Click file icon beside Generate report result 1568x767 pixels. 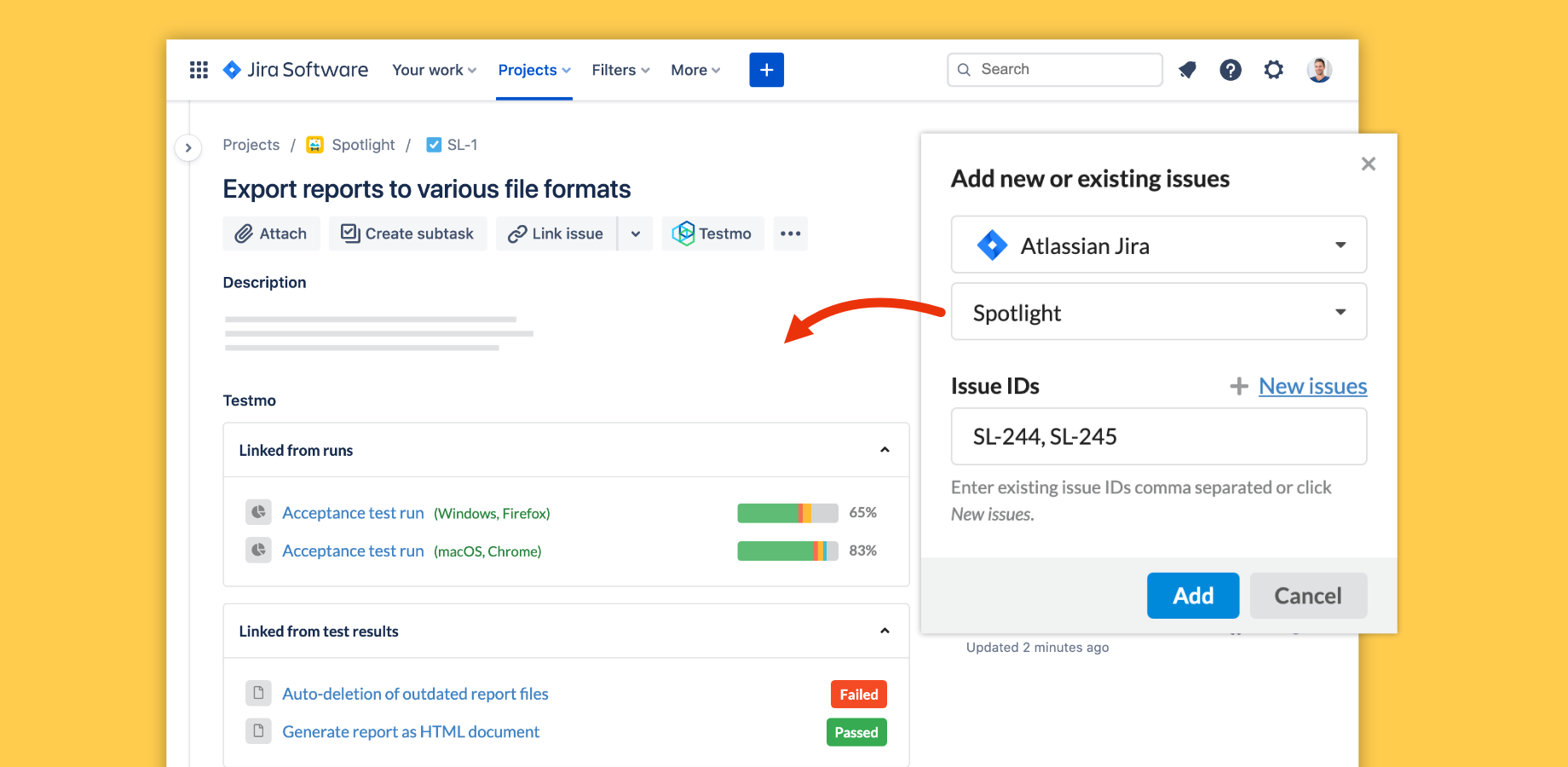click(258, 731)
